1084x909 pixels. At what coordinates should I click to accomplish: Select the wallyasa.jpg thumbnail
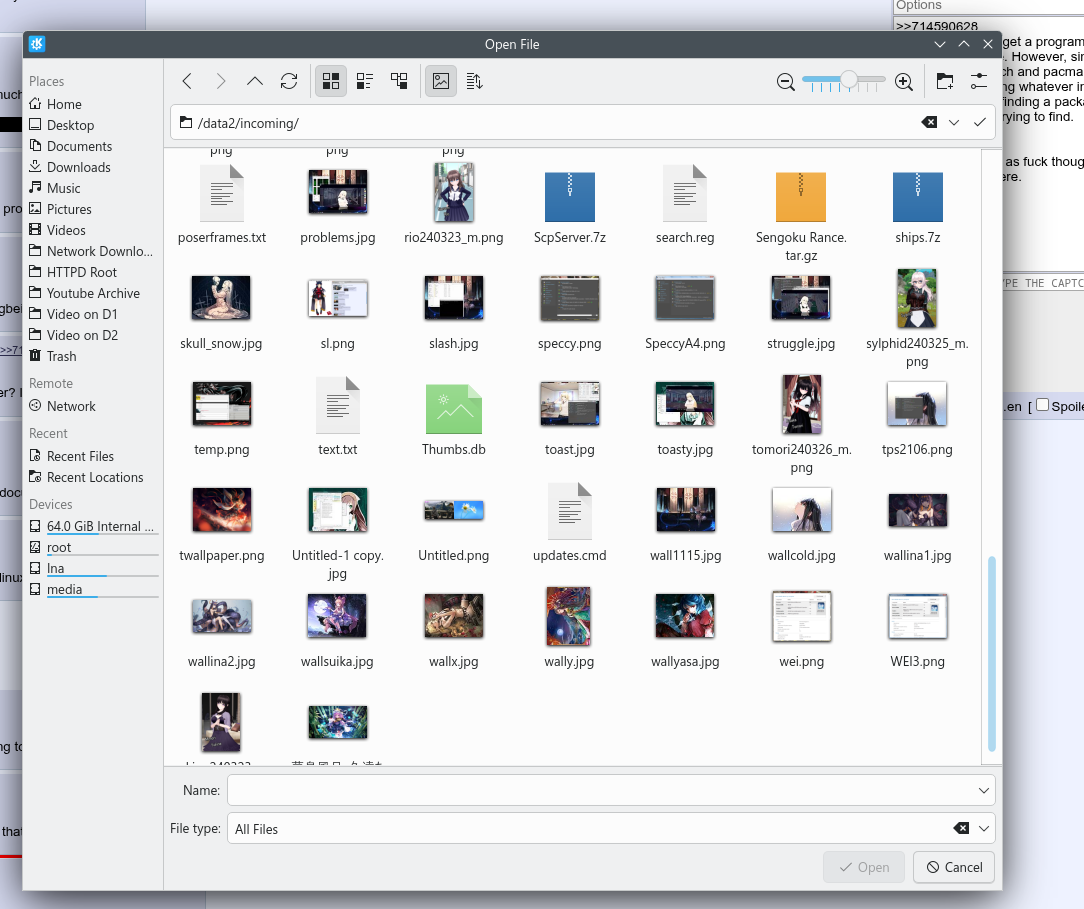[x=685, y=616]
